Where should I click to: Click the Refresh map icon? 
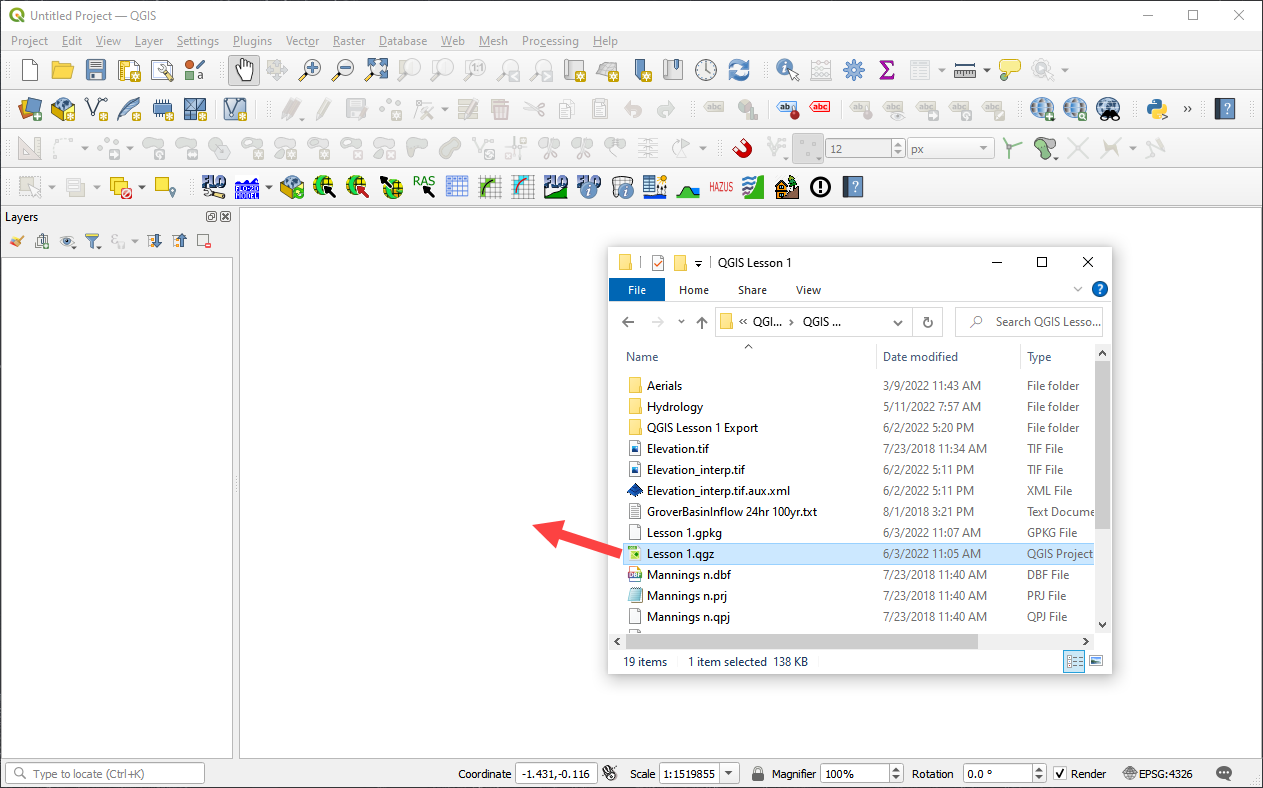739,70
